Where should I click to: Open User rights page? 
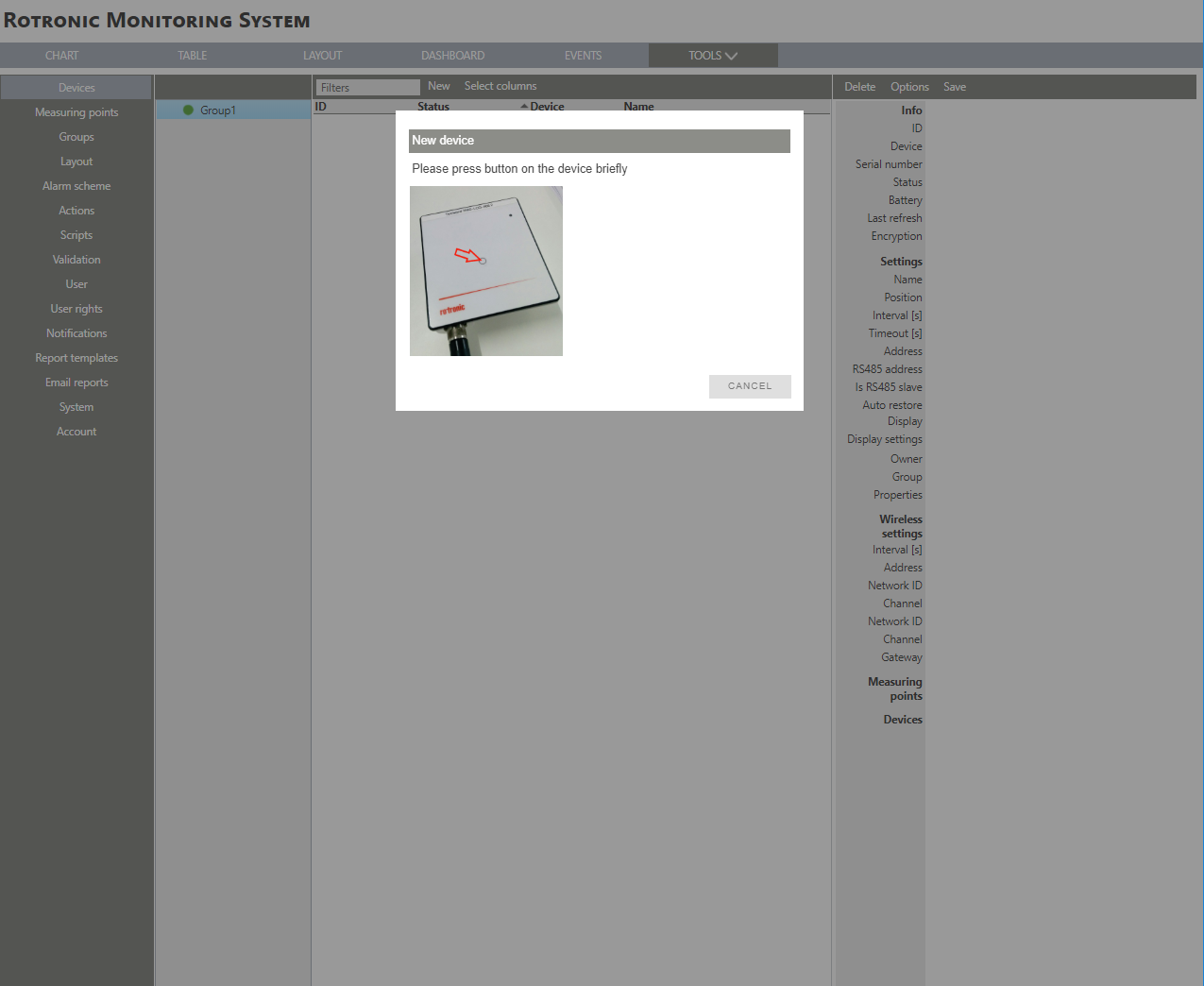(x=76, y=309)
